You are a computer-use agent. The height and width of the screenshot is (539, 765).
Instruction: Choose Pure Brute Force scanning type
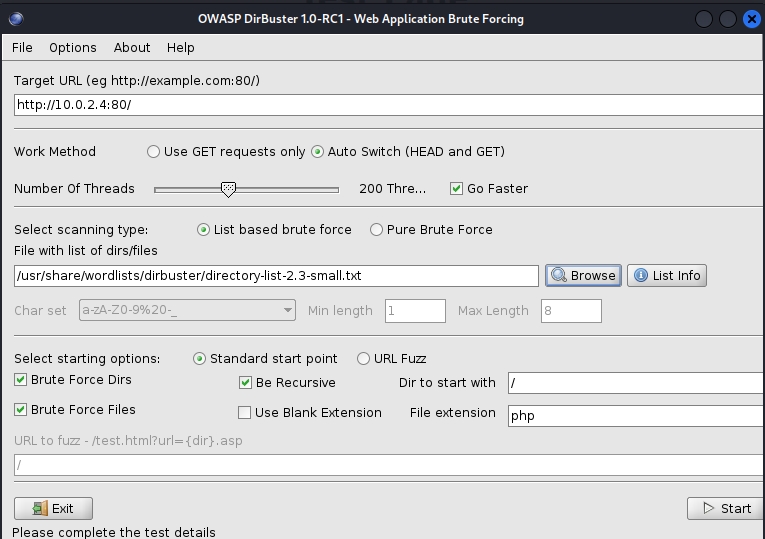click(x=377, y=230)
